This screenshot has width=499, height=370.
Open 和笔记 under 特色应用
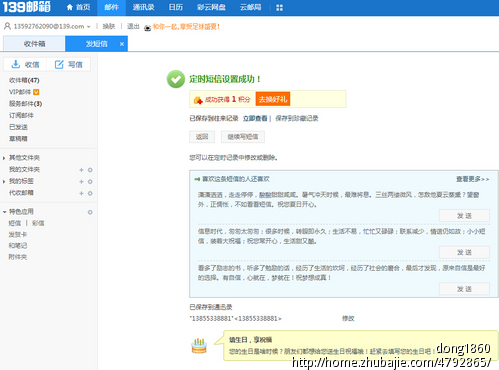click(x=18, y=246)
